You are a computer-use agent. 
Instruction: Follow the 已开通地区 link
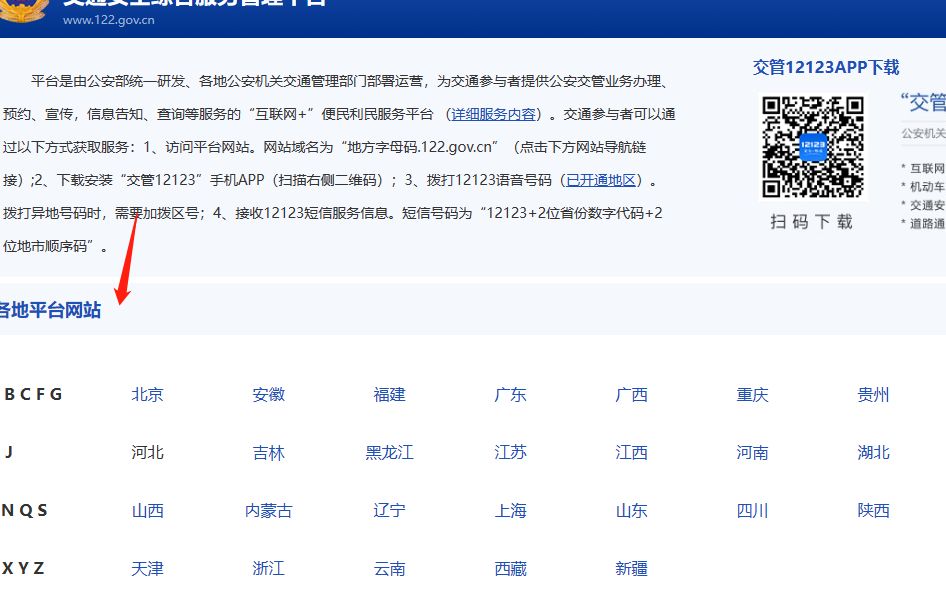coord(601,180)
